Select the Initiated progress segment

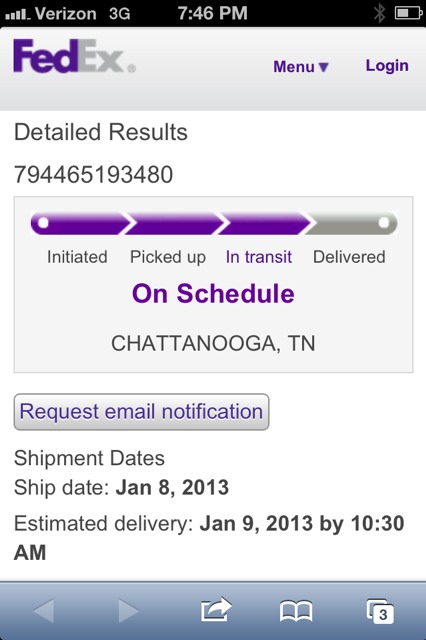[80, 223]
